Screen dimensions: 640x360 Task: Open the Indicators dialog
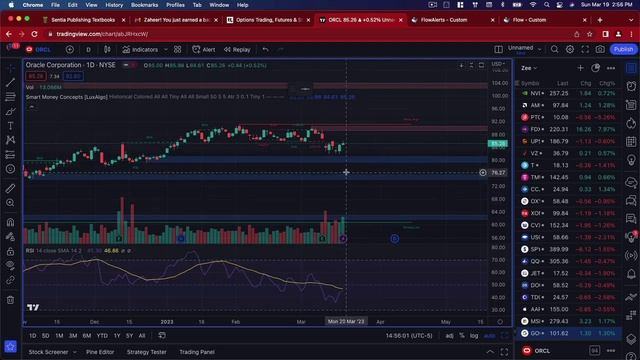pyautogui.click(x=140, y=49)
